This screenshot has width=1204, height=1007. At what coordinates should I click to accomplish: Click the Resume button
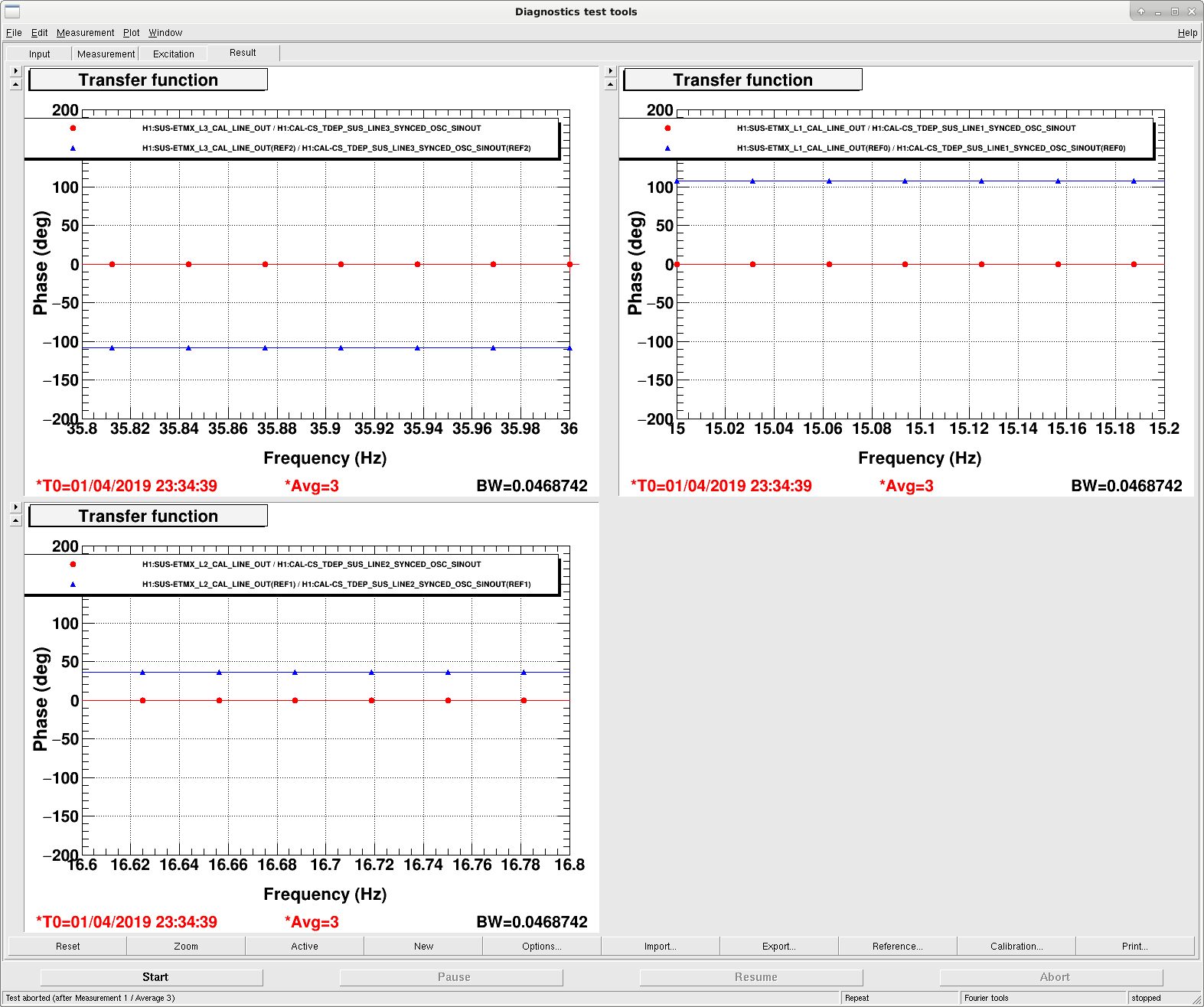tap(752, 977)
